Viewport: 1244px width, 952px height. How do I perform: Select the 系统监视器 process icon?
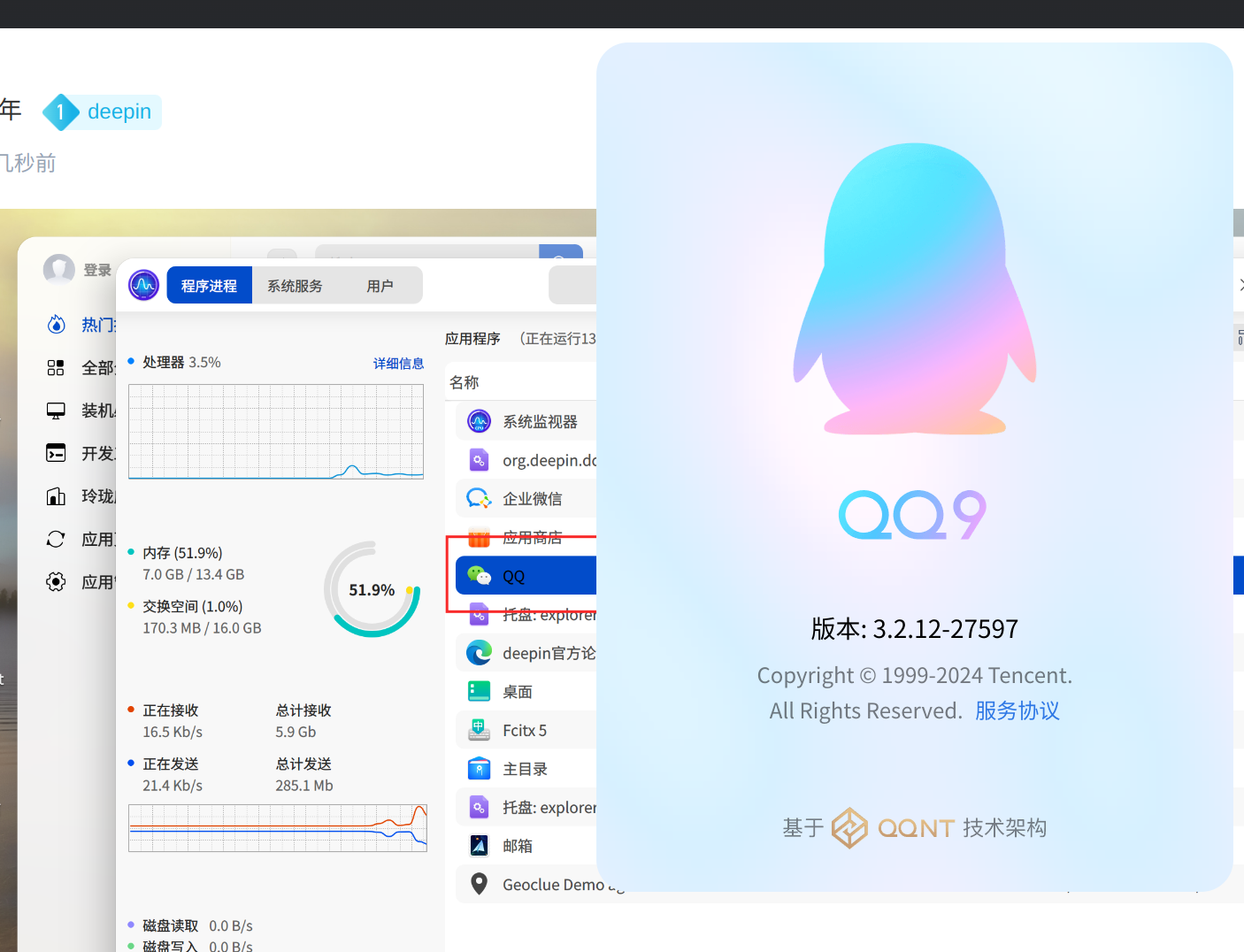[479, 421]
